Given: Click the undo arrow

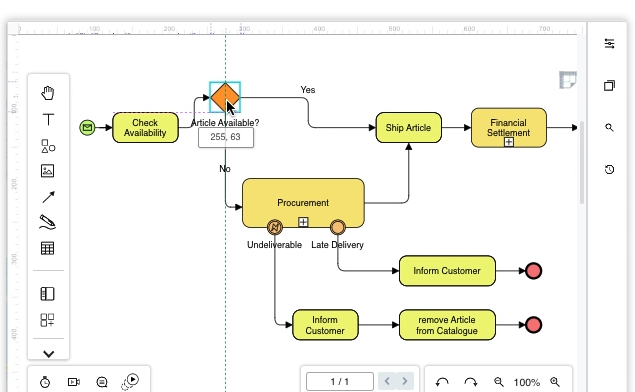Looking at the screenshot, I should click(442, 382).
